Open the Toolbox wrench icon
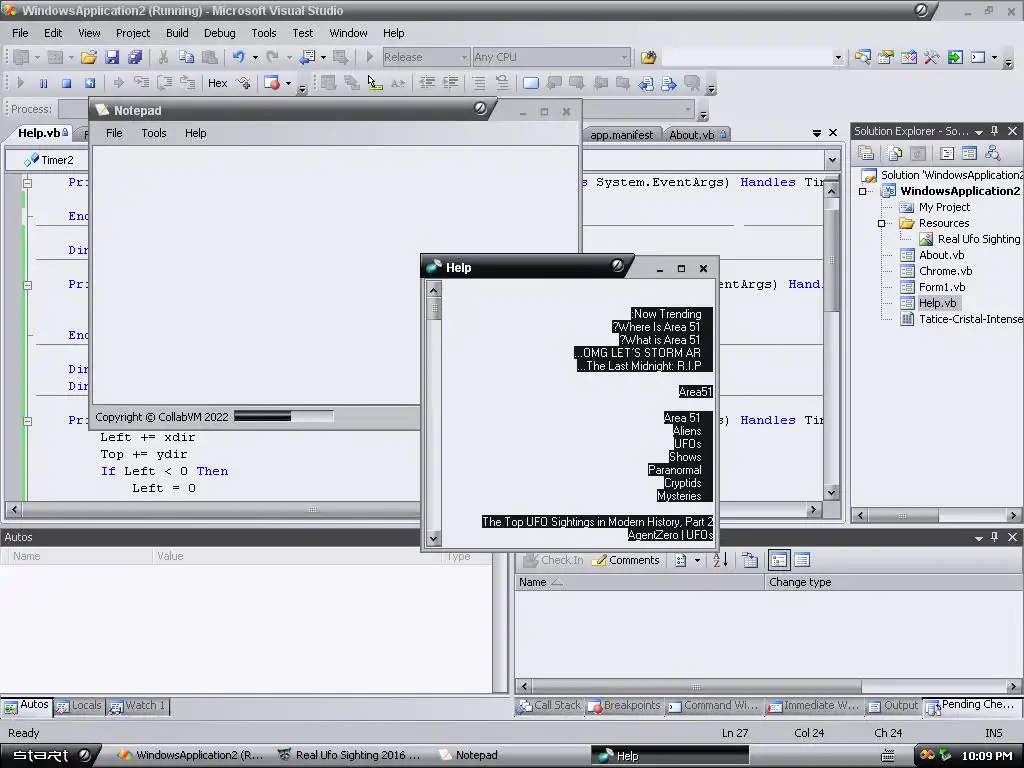Image resolution: width=1024 pixels, height=768 pixels. tap(932, 57)
